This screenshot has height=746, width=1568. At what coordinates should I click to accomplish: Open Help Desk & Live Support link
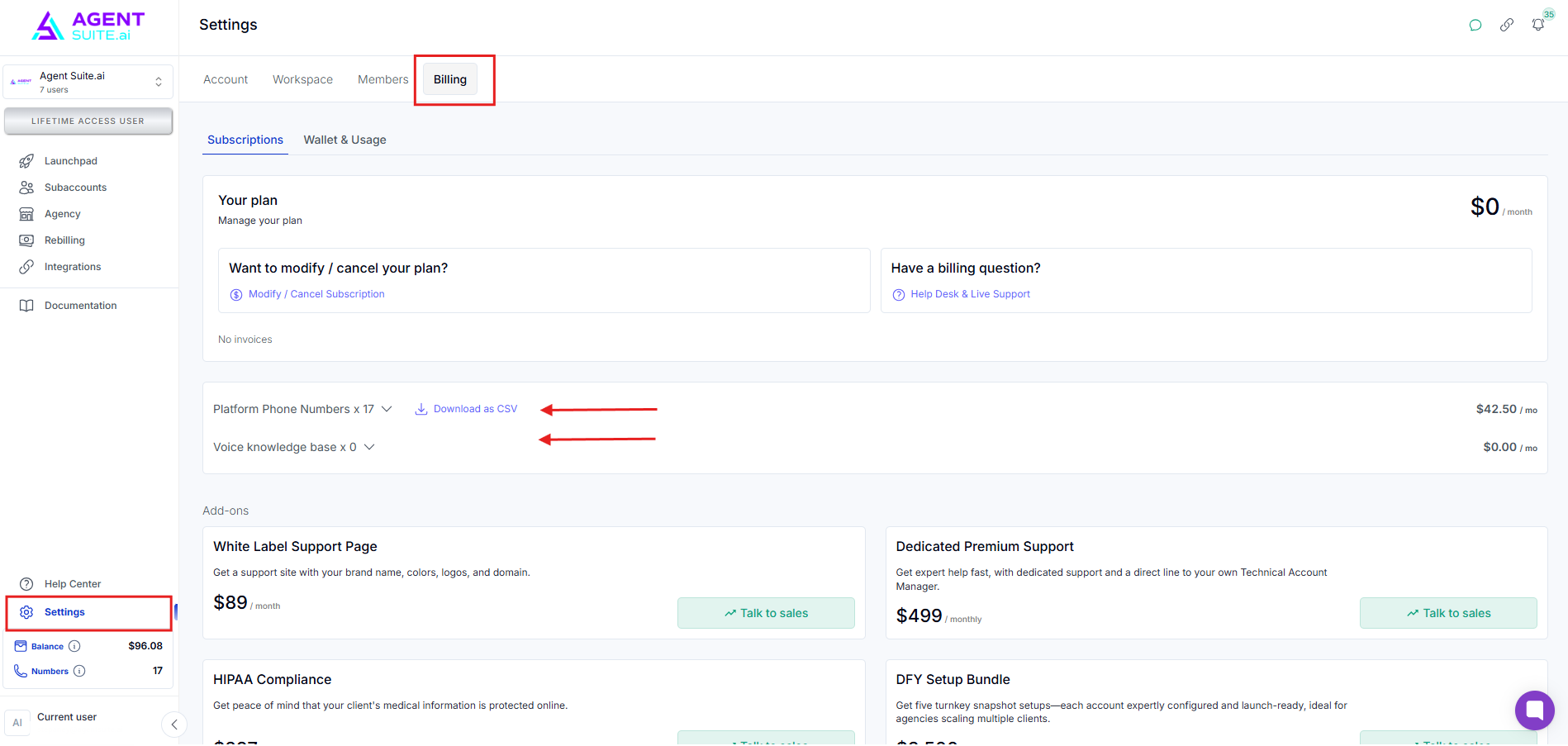click(x=971, y=294)
